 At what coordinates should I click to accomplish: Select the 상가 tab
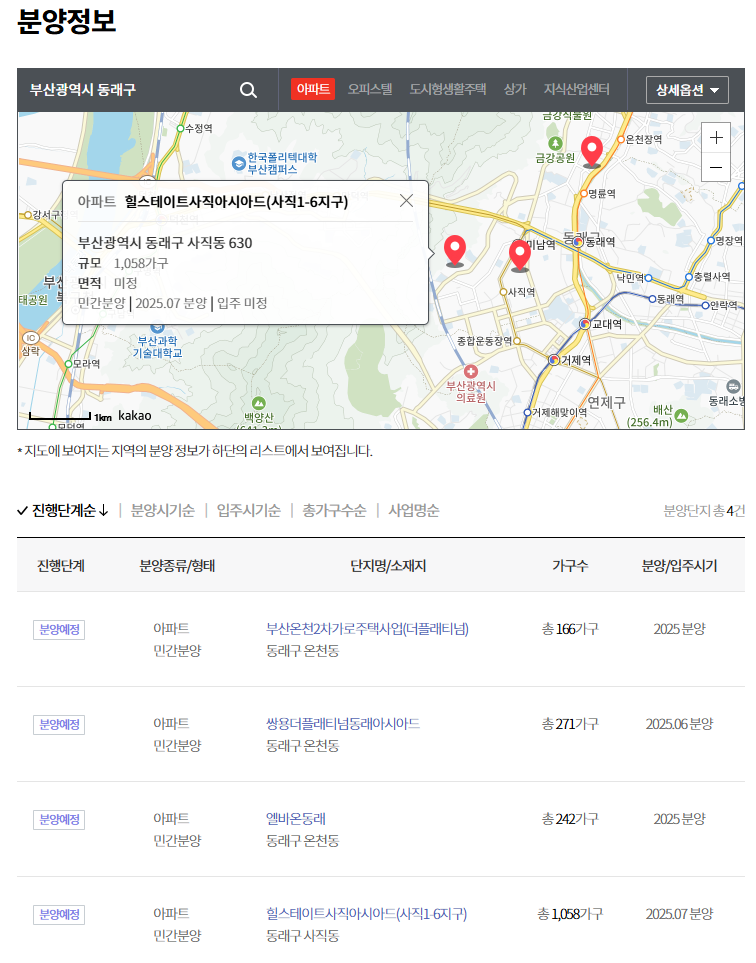(515, 90)
